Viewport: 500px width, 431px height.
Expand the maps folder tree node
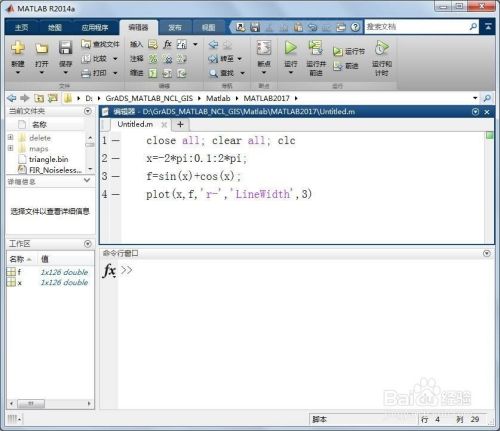11,148
